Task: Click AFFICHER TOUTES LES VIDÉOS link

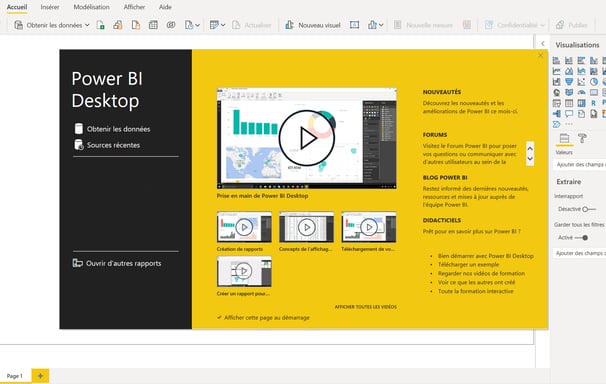Action: coord(366,307)
